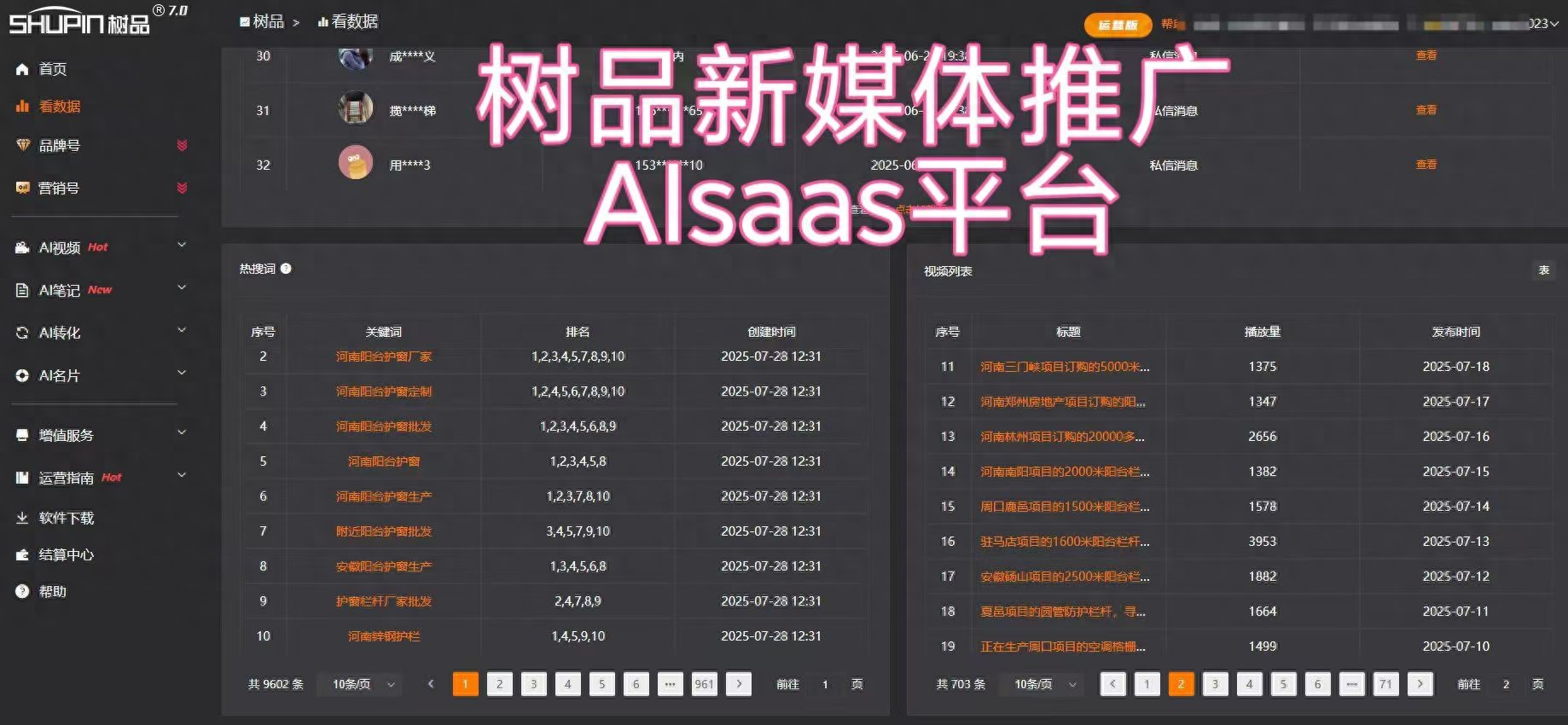This screenshot has width=1568, height=725.
Task: Open keyword 河南锌钢护栏
Action: [x=384, y=636]
